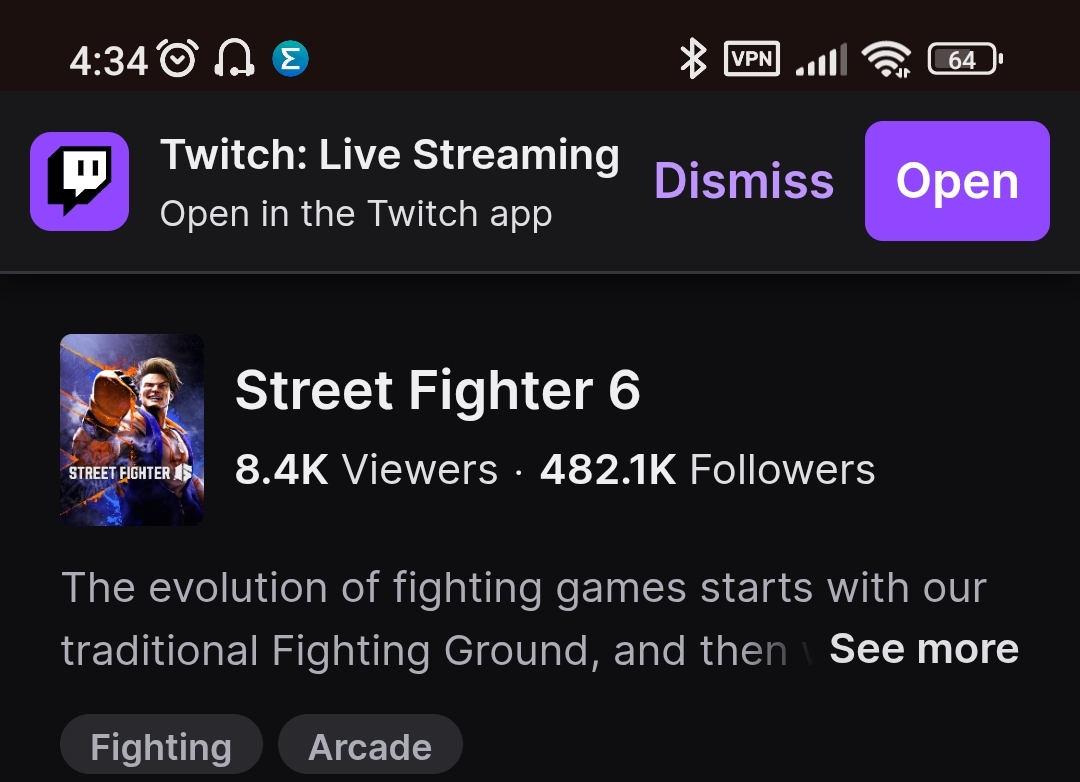This screenshot has width=1080, height=782.
Task: Tap the blue sigma notification icon
Action: coord(290,59)
